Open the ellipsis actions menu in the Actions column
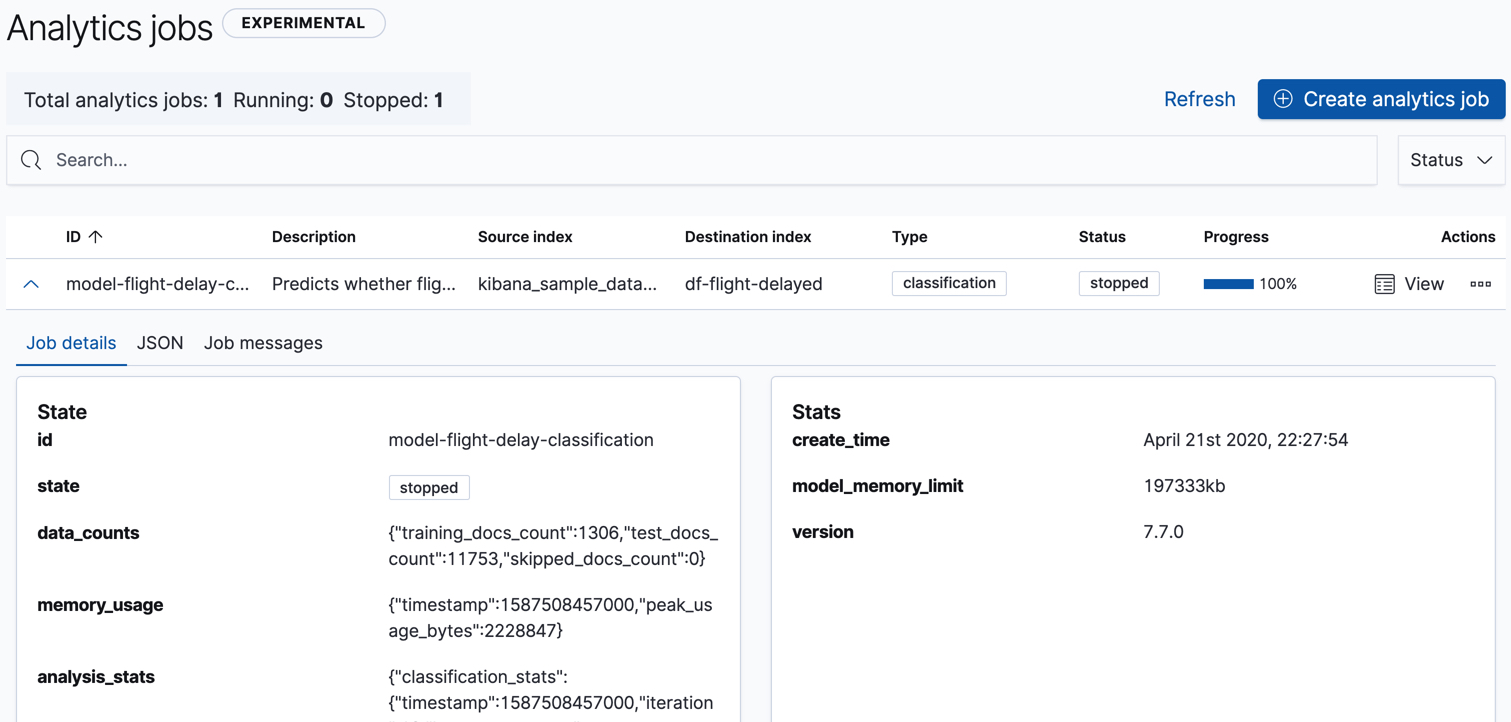The image size is (1511, 722). pos(1481,284)
